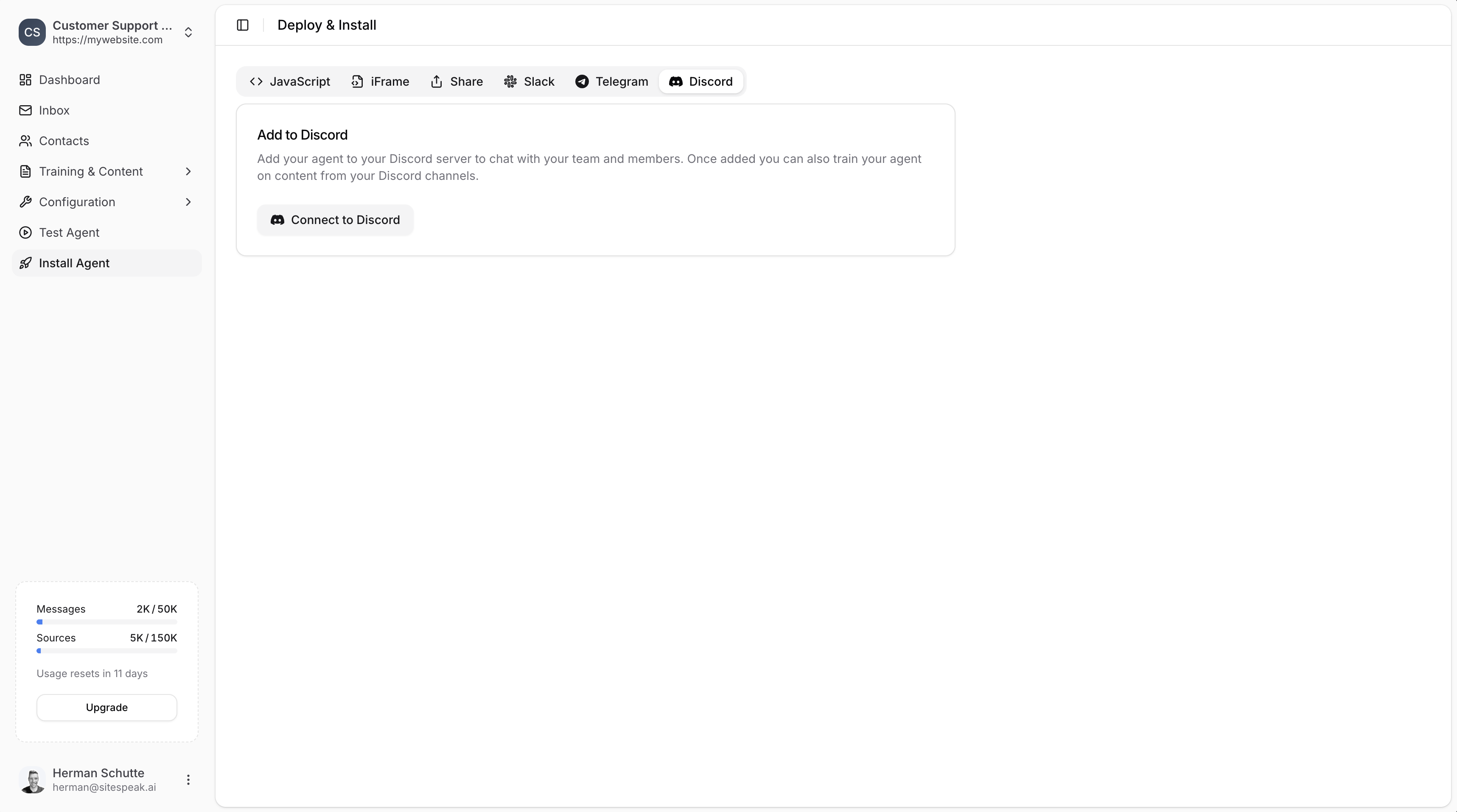Screen dimensions: 1457x812
Task: Click the Discord logo in the tab bar
Action: (676, 81)
